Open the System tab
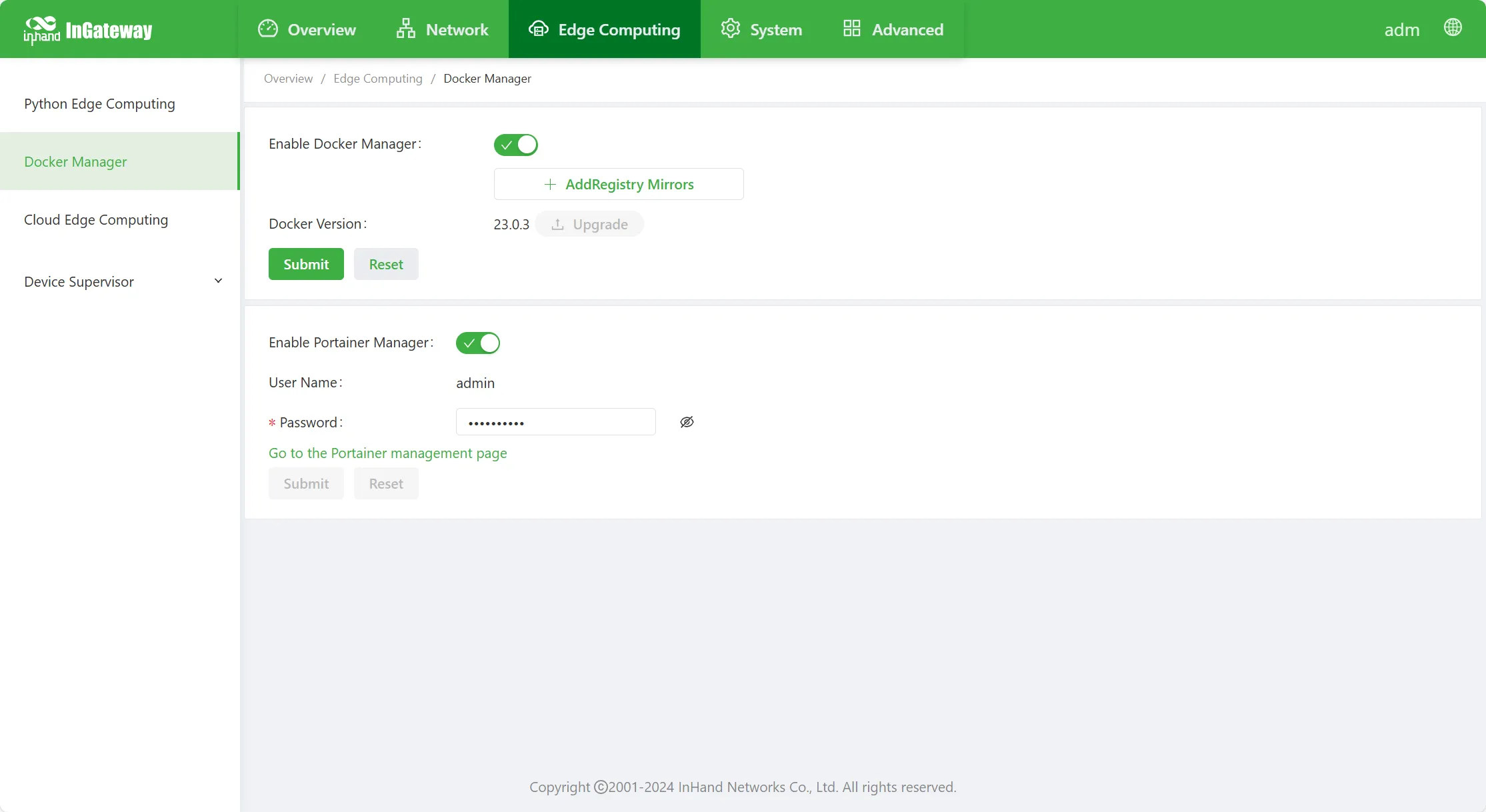 (x=761, y=29)
